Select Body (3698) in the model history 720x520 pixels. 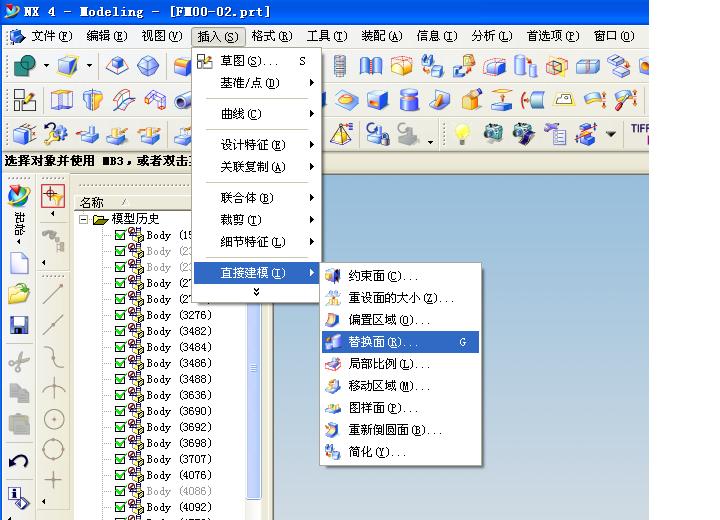click(179, 443)
